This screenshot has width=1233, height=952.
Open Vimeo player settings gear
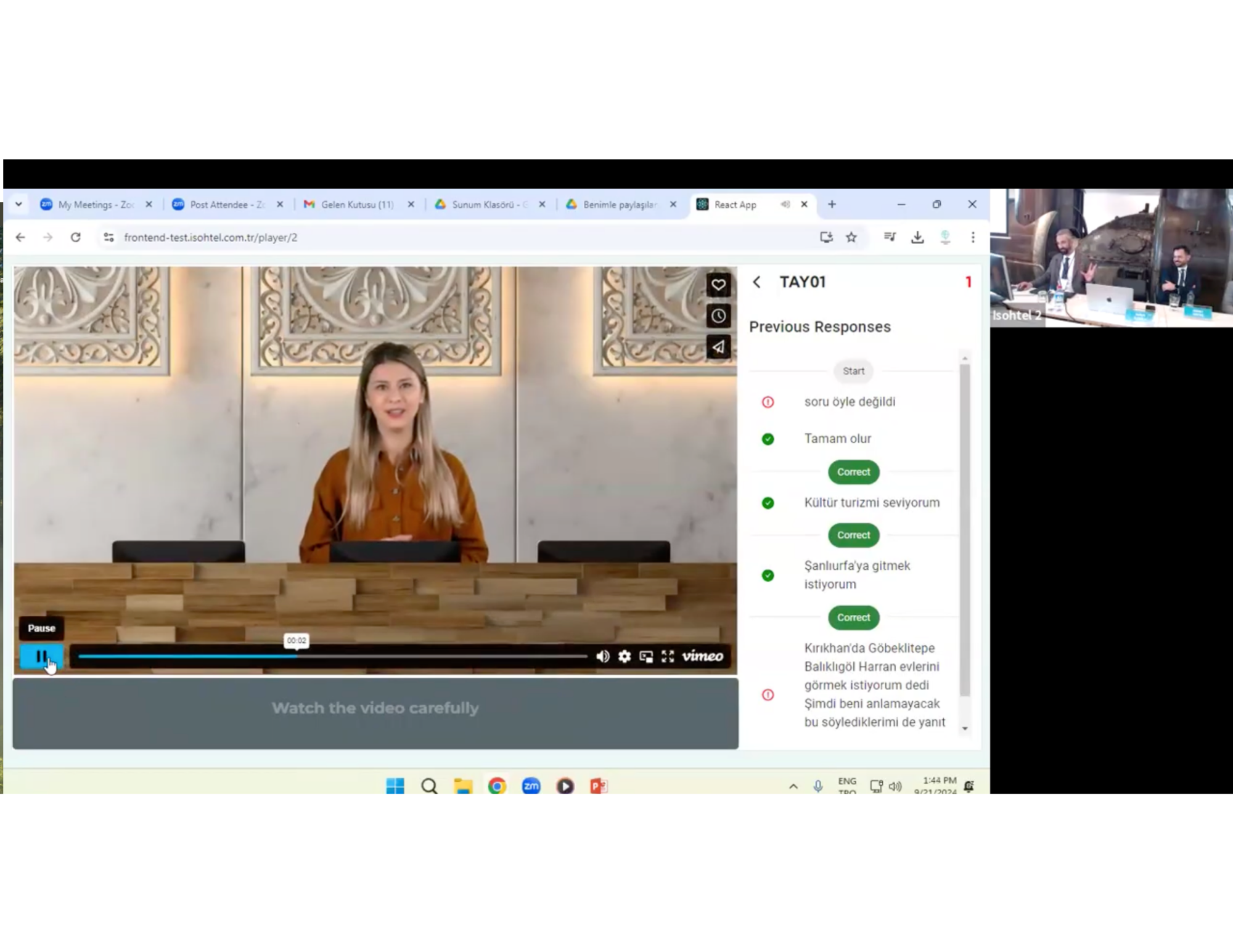pos(625,656)
